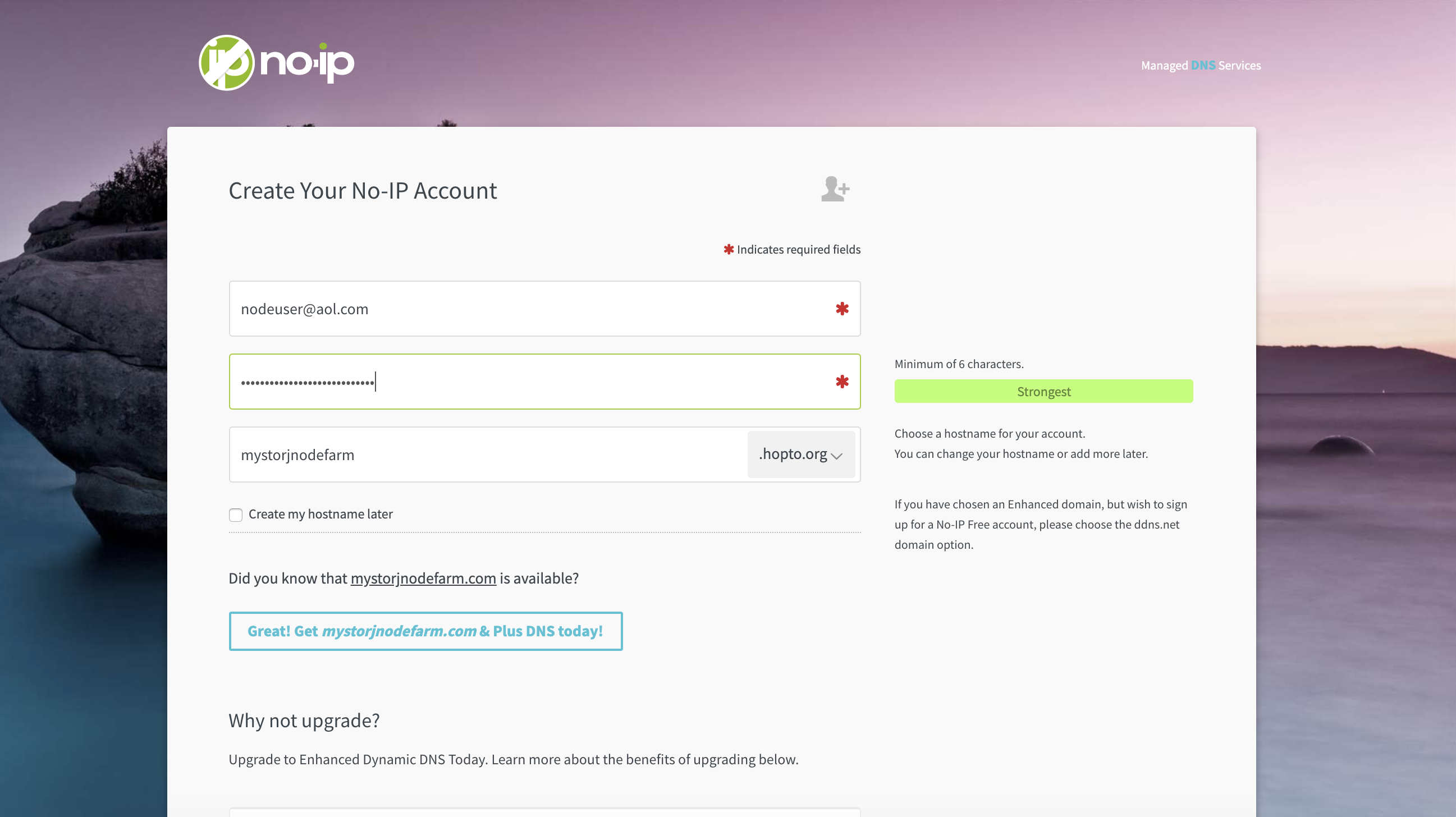
Task: Open the mystorjnodefarm.com availability link
Action: pos(423,578)
